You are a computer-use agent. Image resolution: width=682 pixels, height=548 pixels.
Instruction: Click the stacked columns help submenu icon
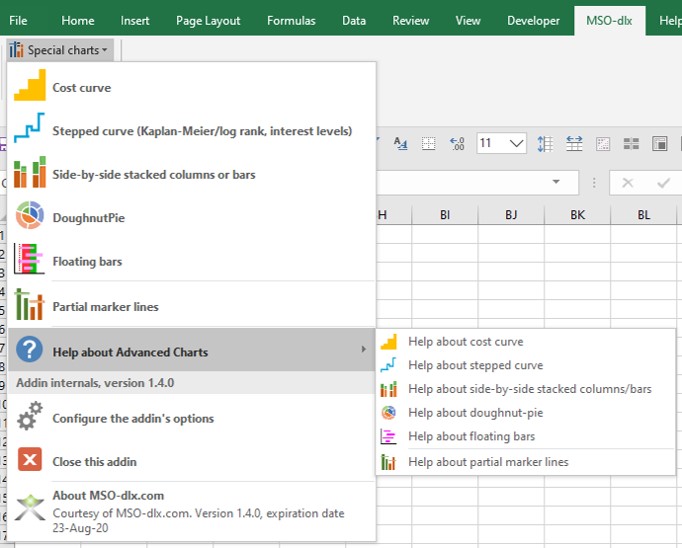(x=388, y=389)
